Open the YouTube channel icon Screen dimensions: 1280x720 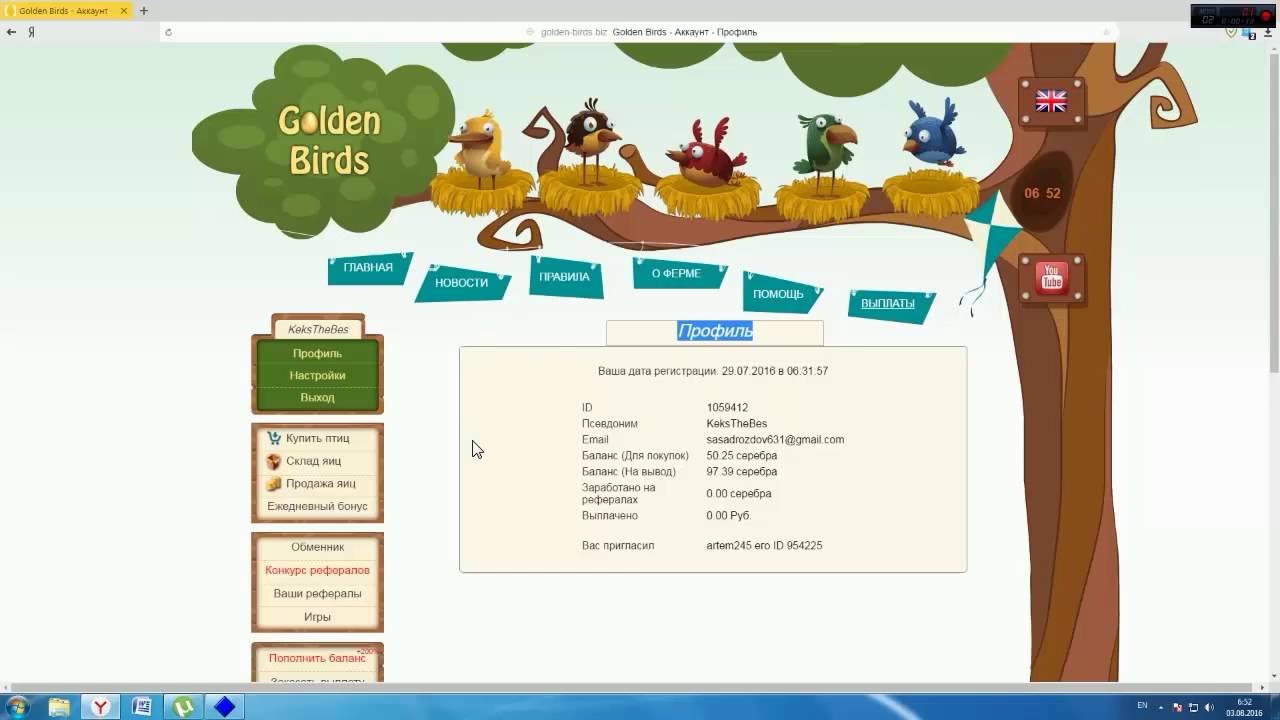point(1051,277)
